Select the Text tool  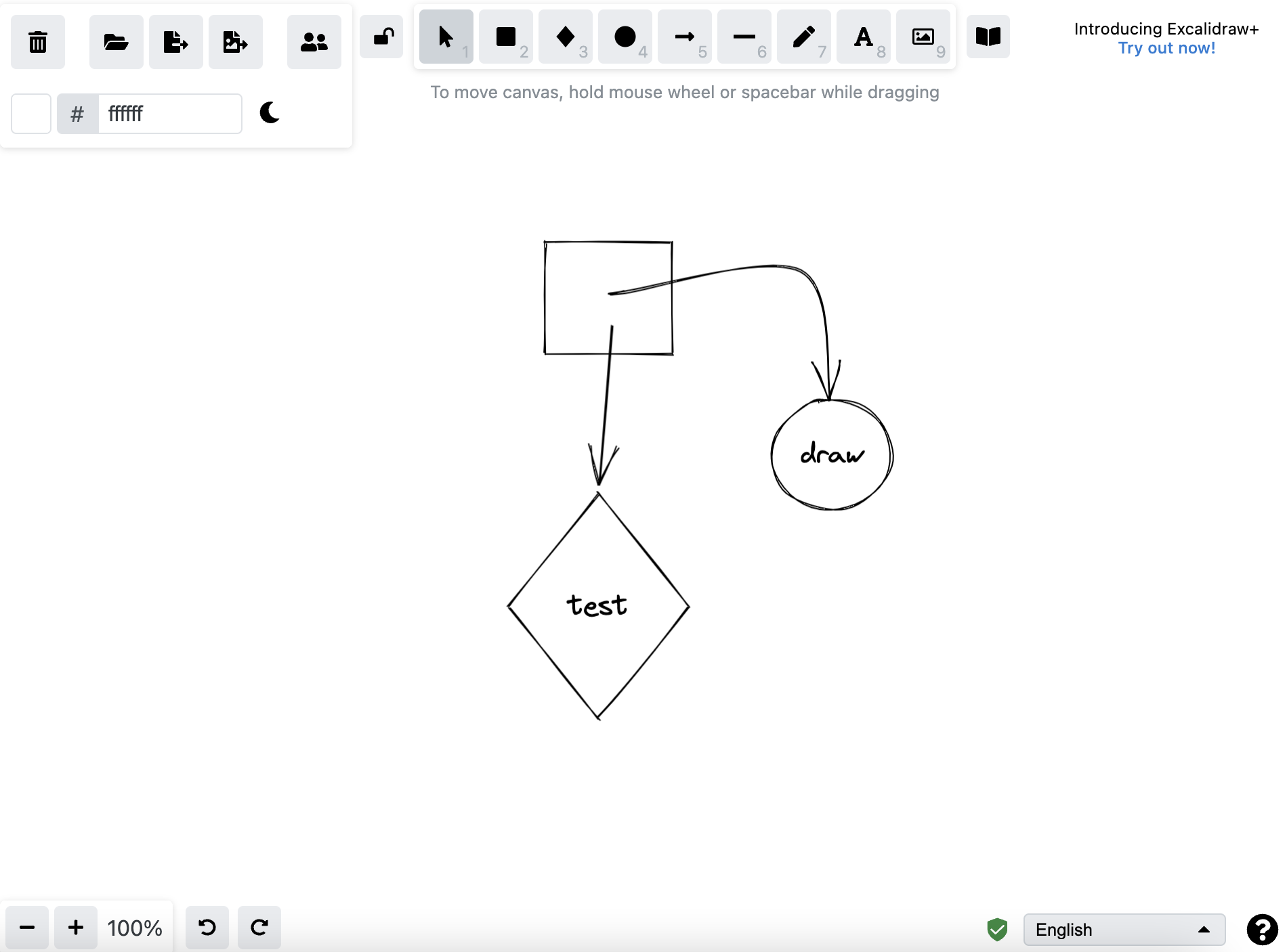pyautogui.click(x=863, y=37)
